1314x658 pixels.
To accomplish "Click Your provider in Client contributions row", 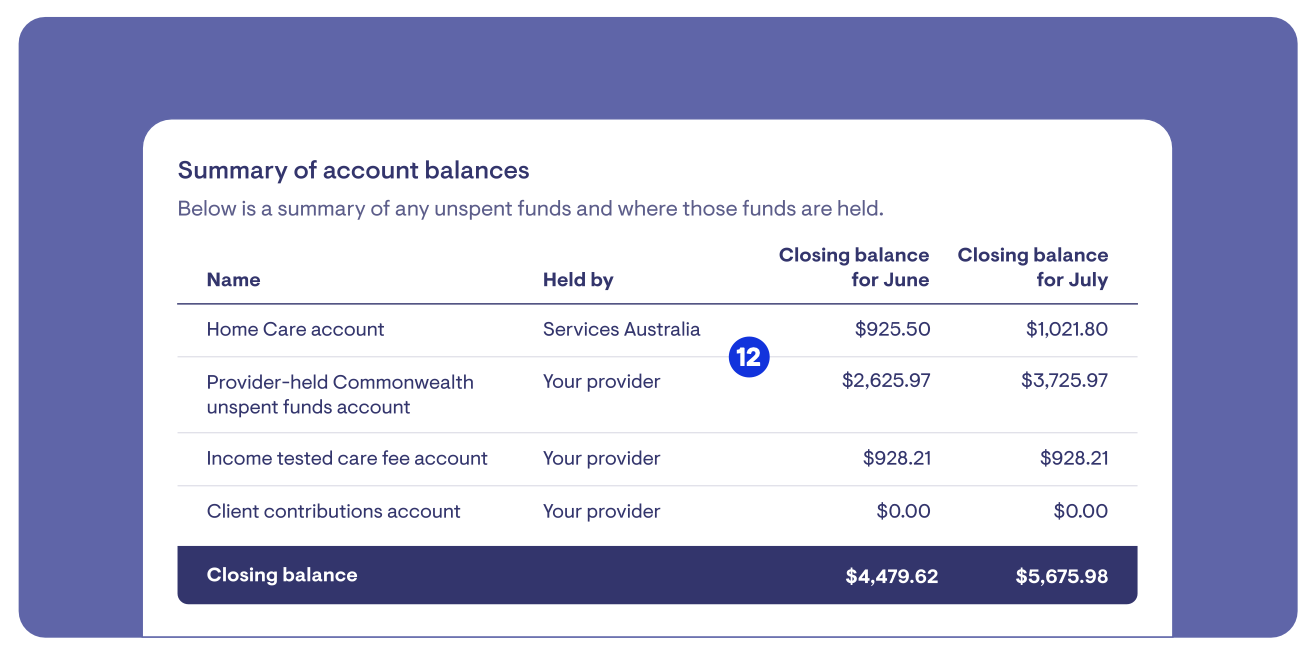I will click(x=601, y=511).
